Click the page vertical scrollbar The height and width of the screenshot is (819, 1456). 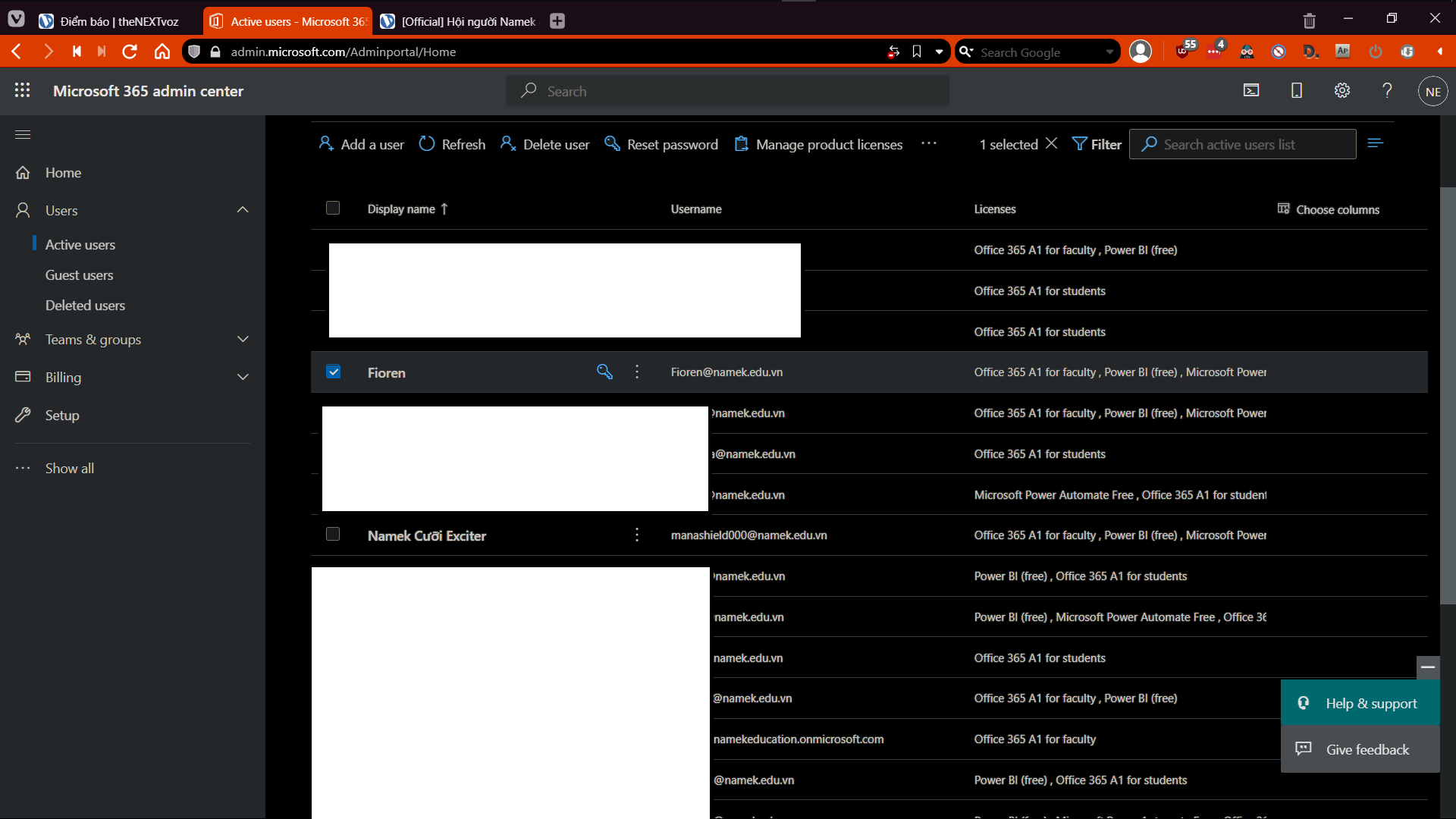1448,394
